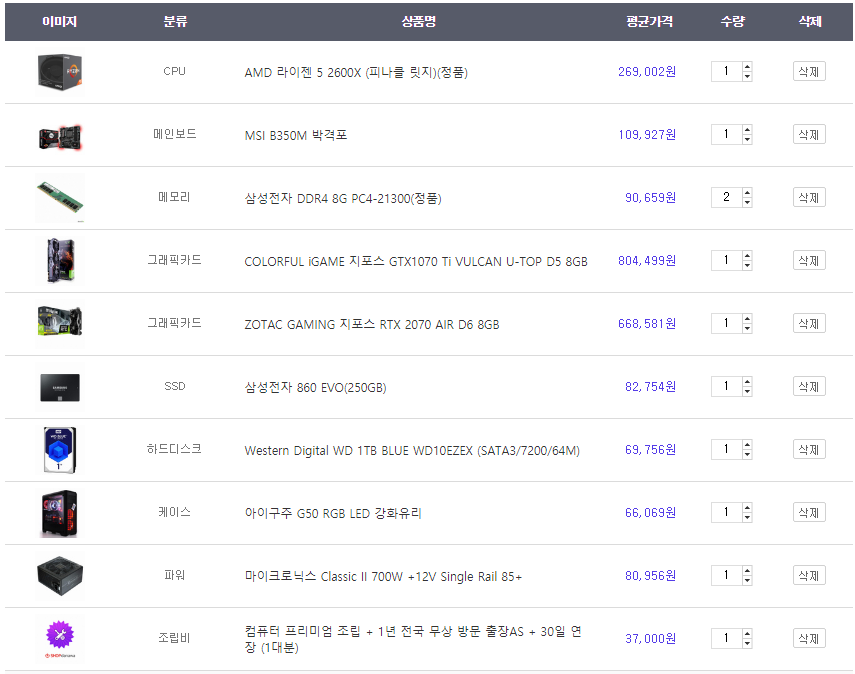
Task: Decrease quantity of 마이크로닉스 power supply
Action: pos(747,580)
